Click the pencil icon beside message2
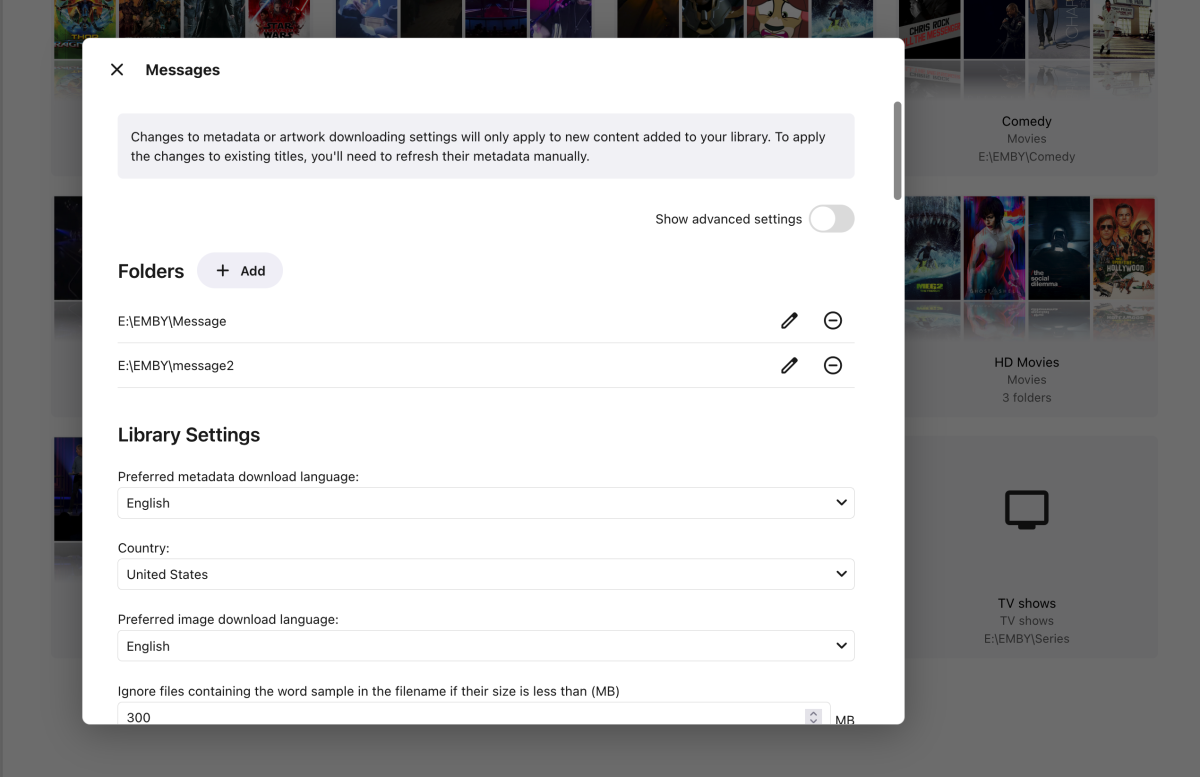Screen dimensions: 1200x777 (789, 365)
